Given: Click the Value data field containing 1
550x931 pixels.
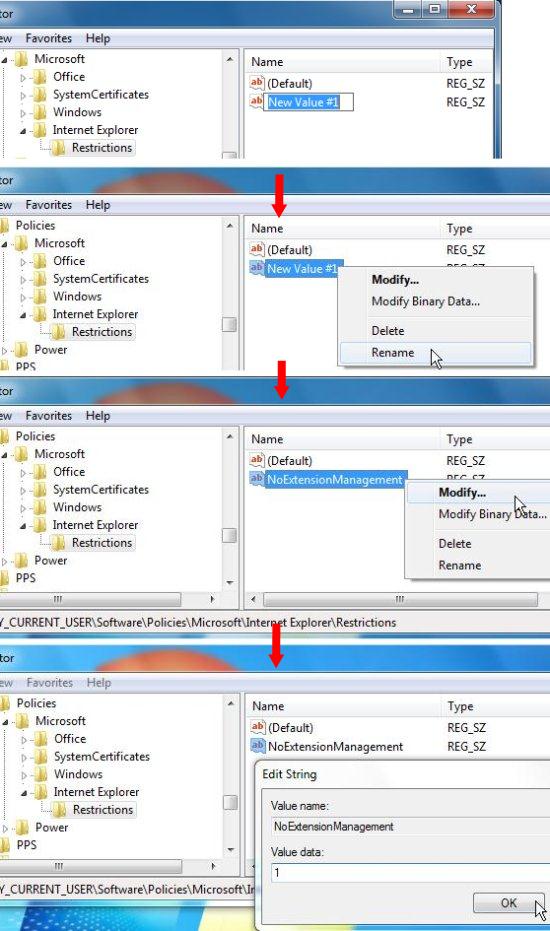Looking at the screenshot, I should pos(411,873).
